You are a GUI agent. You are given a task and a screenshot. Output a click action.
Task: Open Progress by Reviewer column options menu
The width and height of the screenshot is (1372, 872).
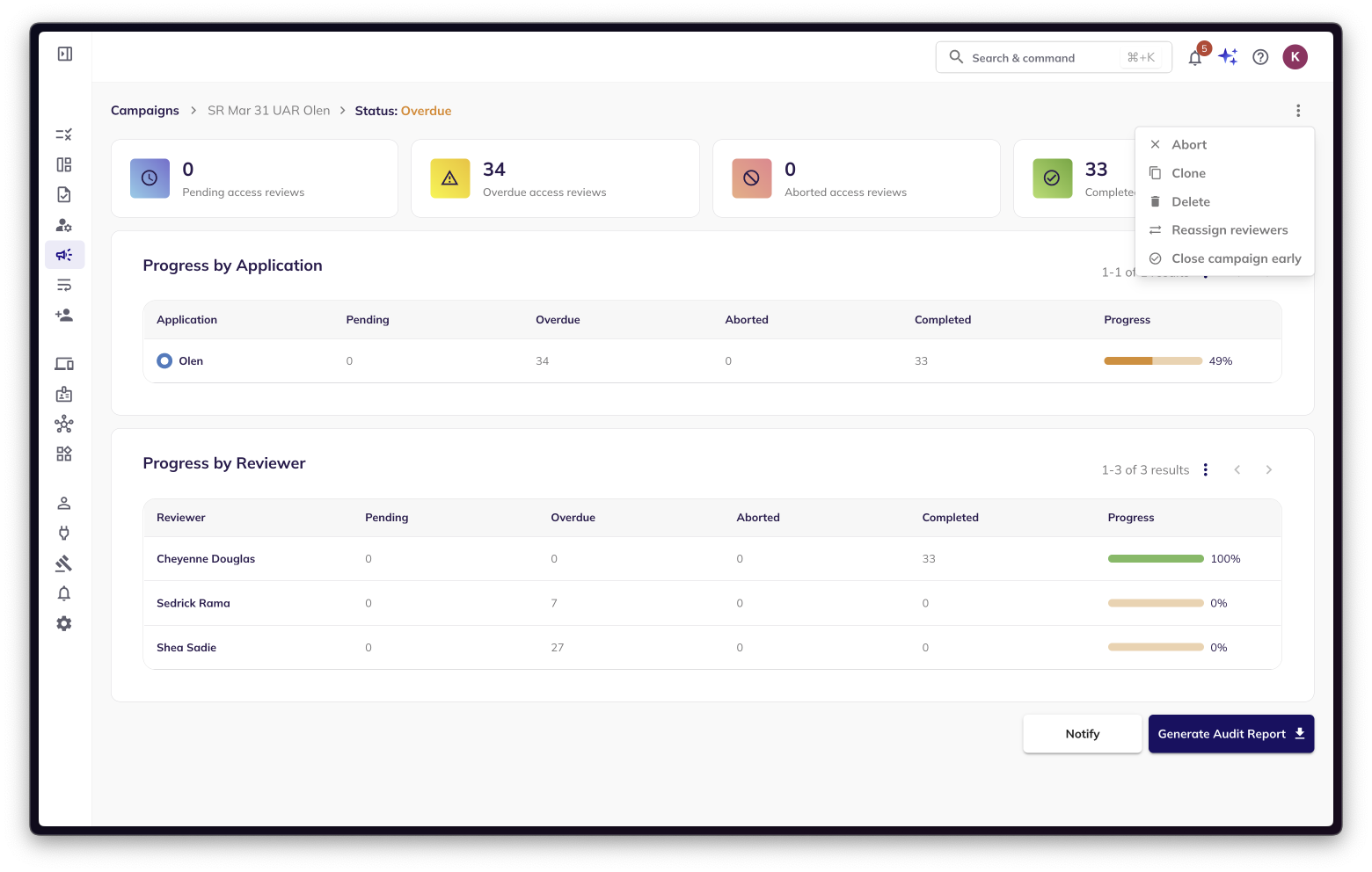(x=1206, y=470)
